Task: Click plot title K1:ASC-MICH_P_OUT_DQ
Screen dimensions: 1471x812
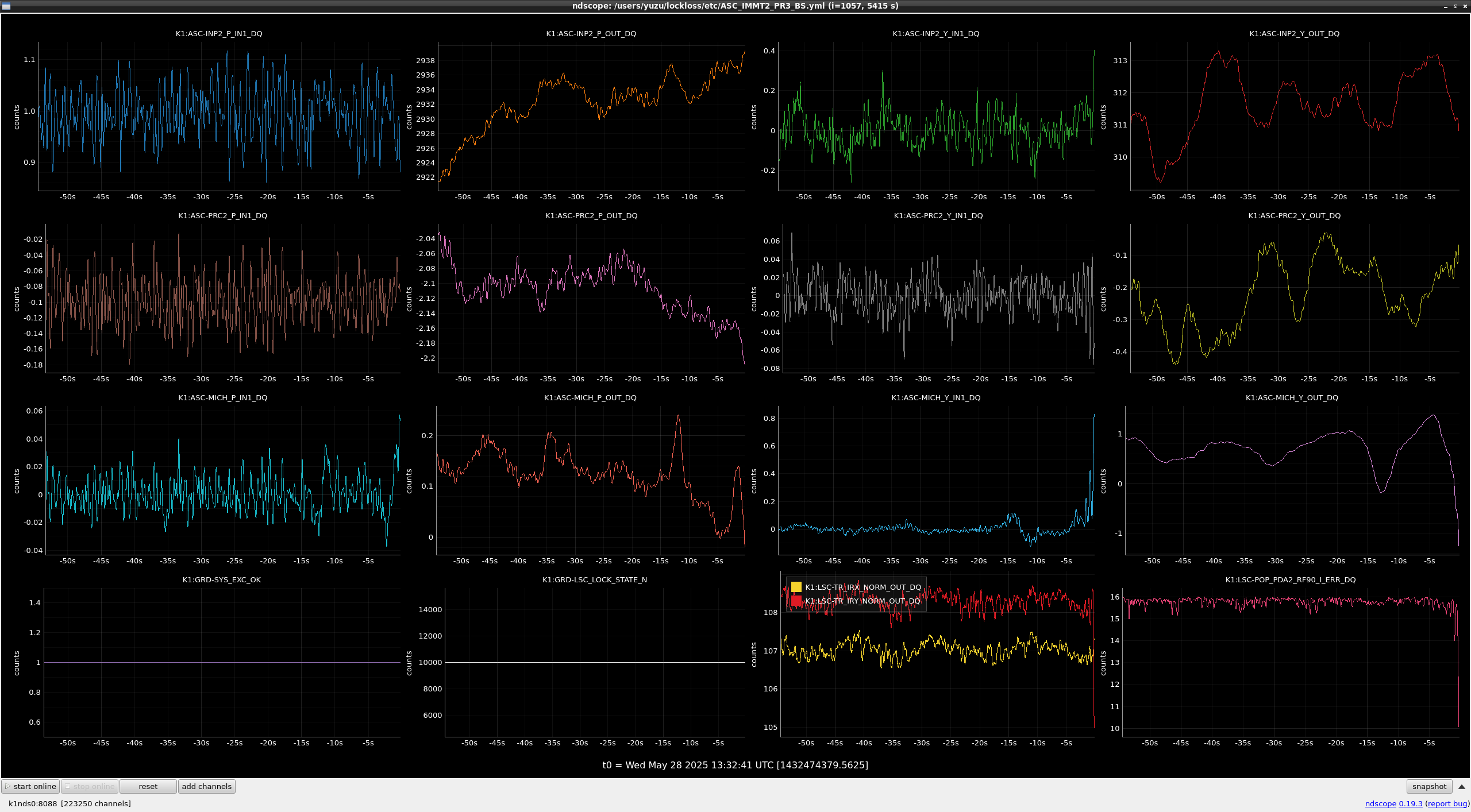Action: (x=591, y=397)
